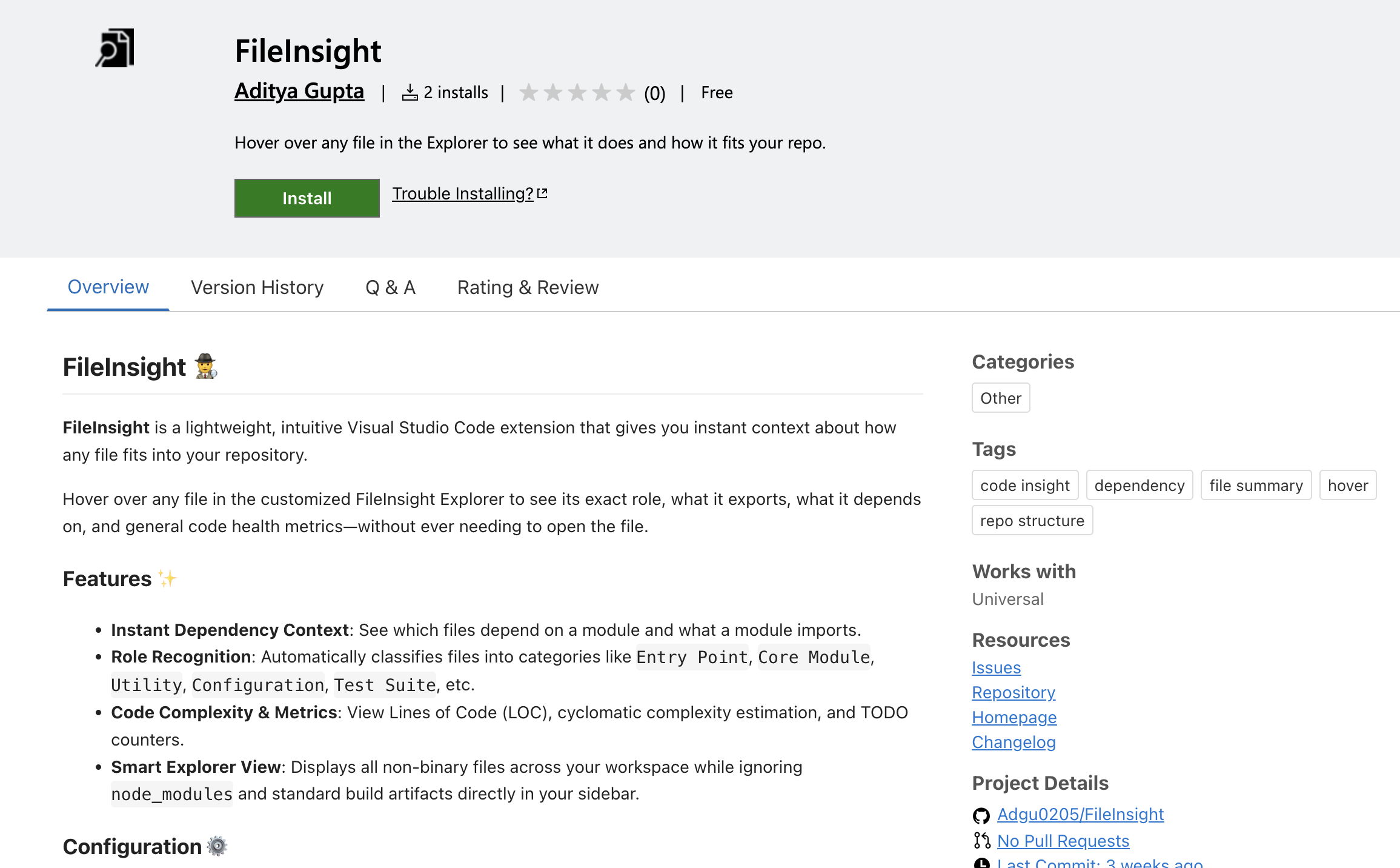Click the FileInsight extension logo icon
The image size is (1400, 868).
[x=115, y=48]
